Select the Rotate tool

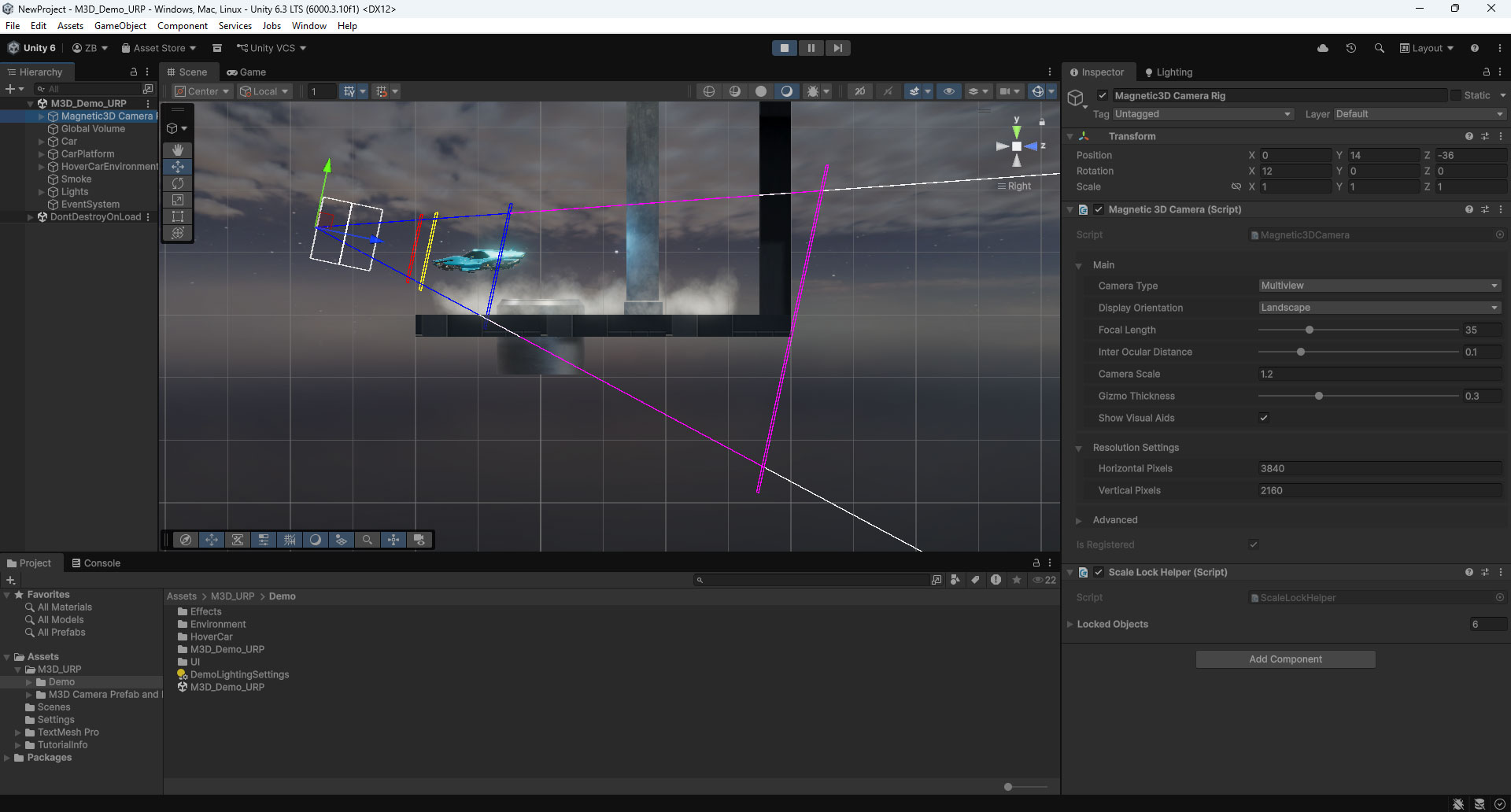177,183
